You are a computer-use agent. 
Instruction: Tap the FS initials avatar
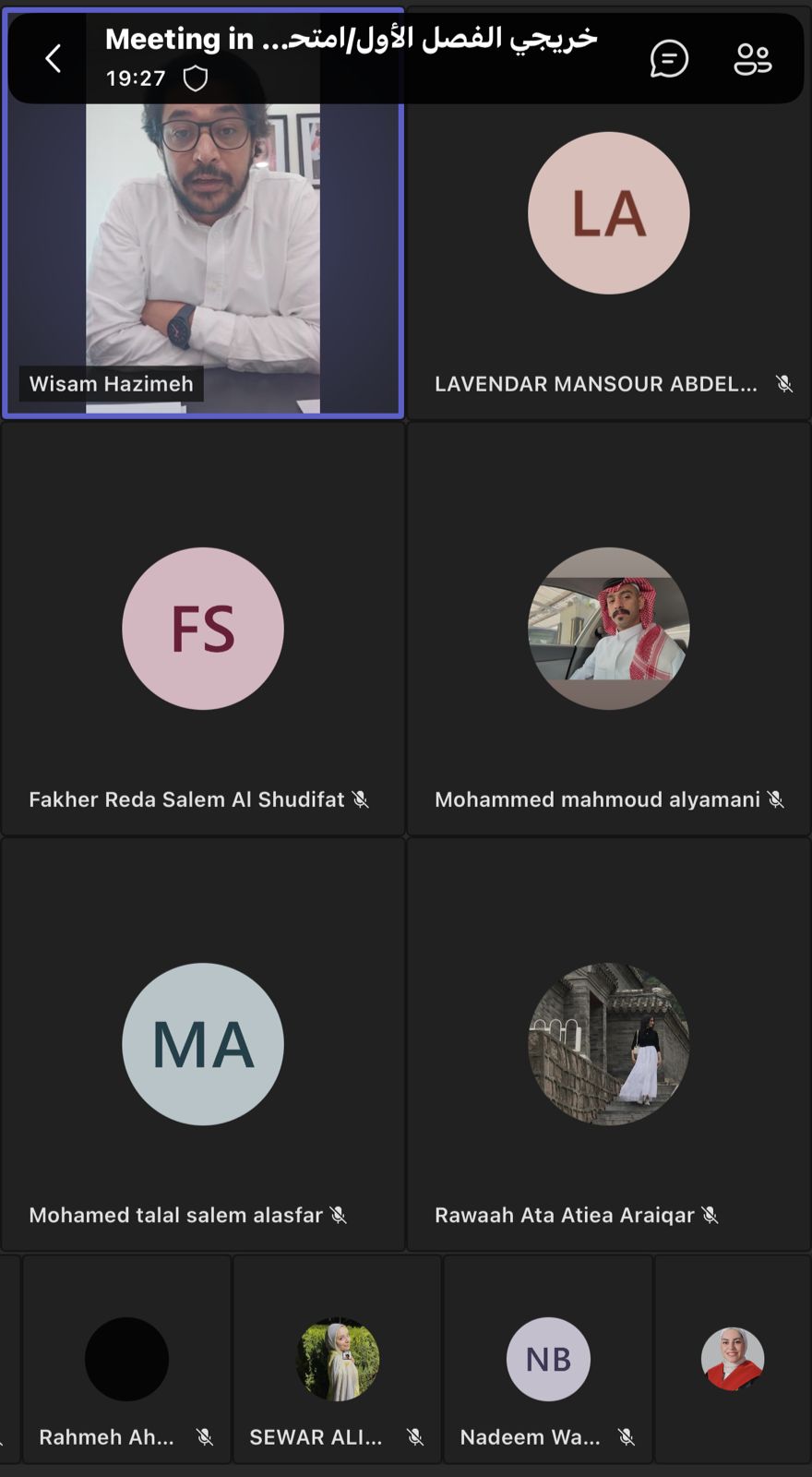click(203, 629)
